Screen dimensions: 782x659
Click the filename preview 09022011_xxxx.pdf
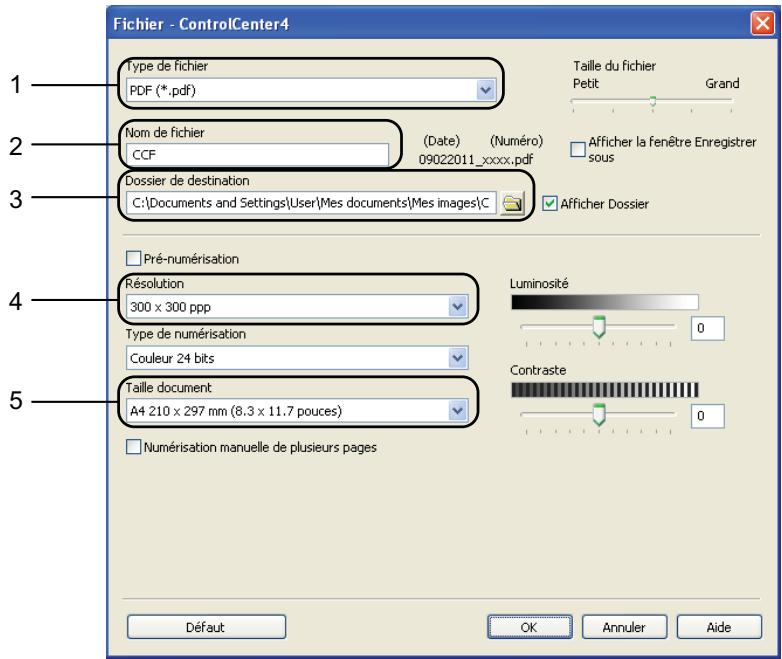coord(475,160)
